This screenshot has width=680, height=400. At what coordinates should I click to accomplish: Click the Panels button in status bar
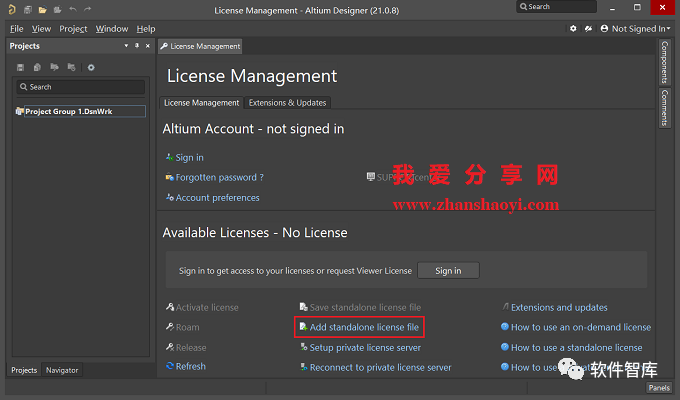(x=659, y=388)
